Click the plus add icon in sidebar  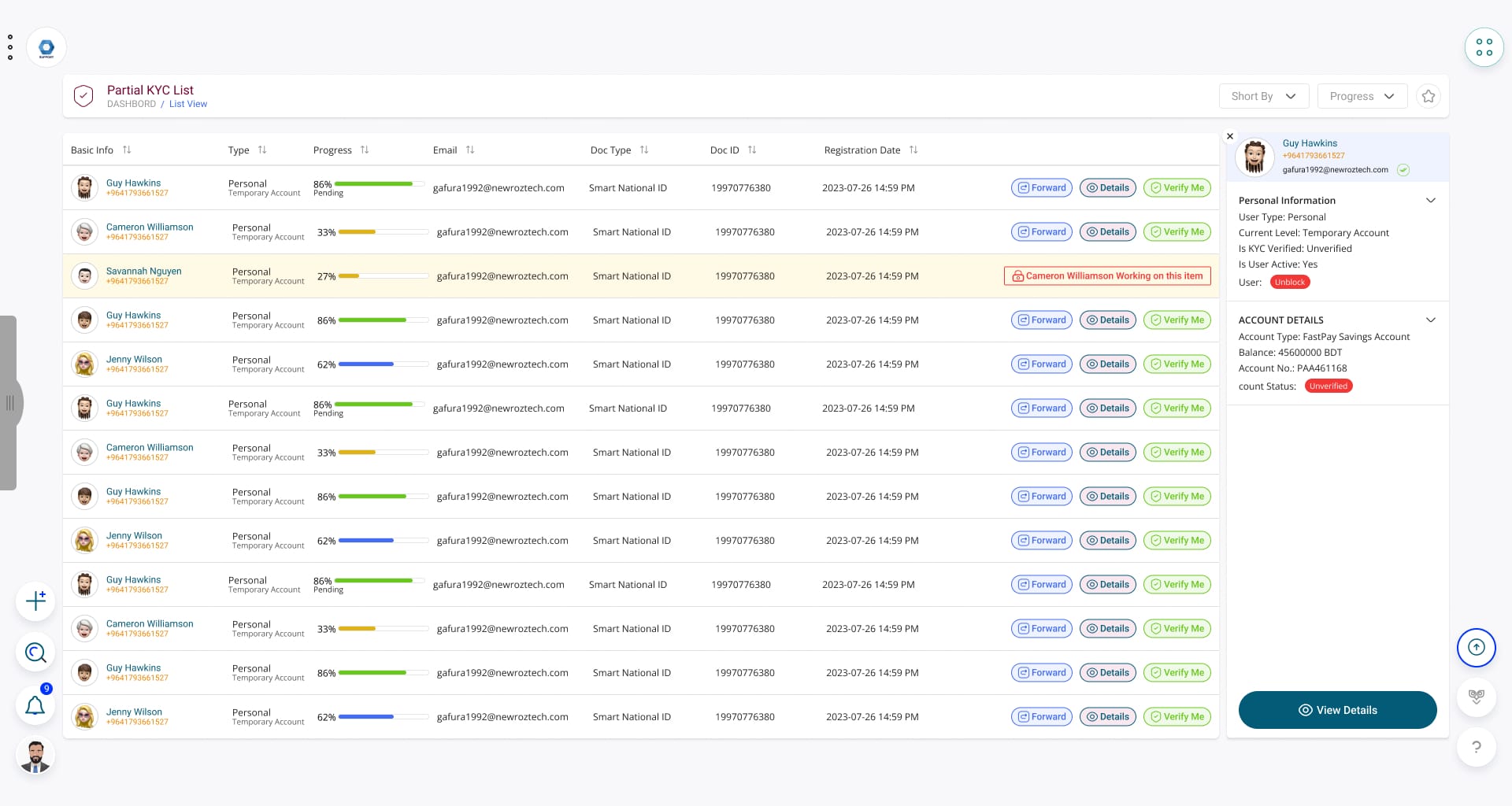click(x=35, y=601)
